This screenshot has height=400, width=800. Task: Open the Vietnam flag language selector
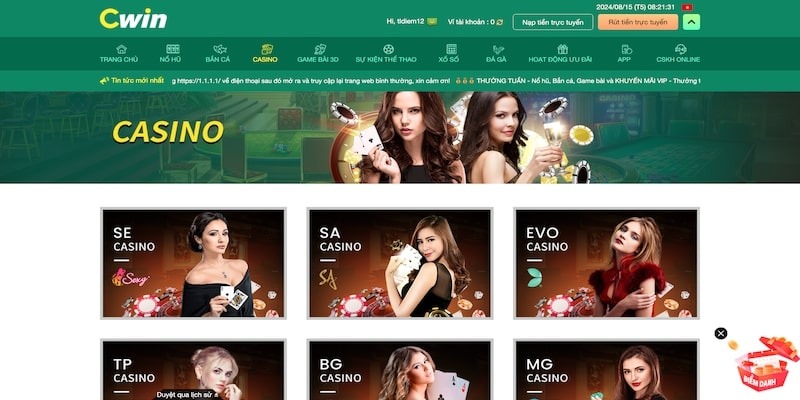687,7
